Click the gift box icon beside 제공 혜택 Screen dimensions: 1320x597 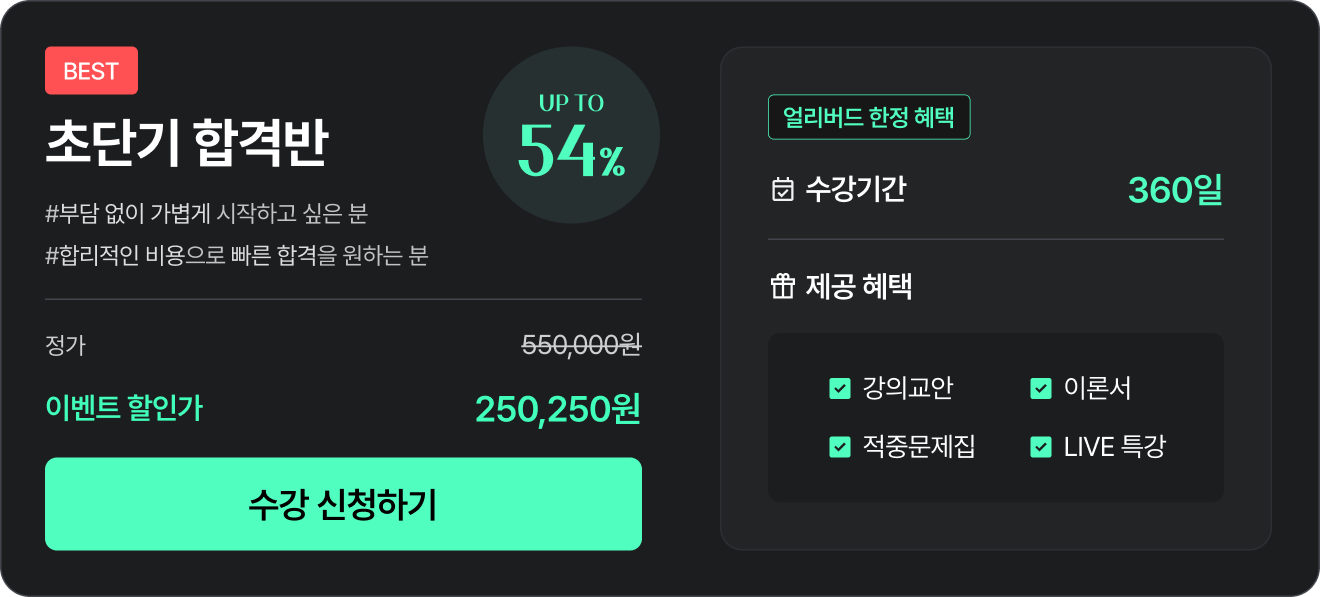pos(782,288)
